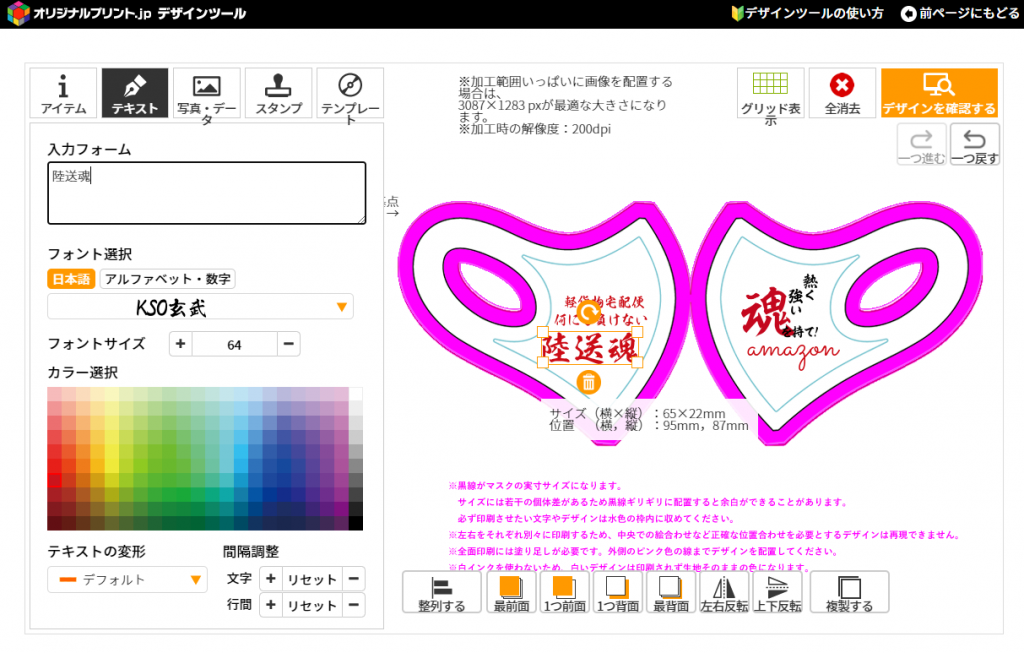Screen dimensions: 1024x653
Task: Decrease 行間 spacing with minus
Action: click(354, 605)
